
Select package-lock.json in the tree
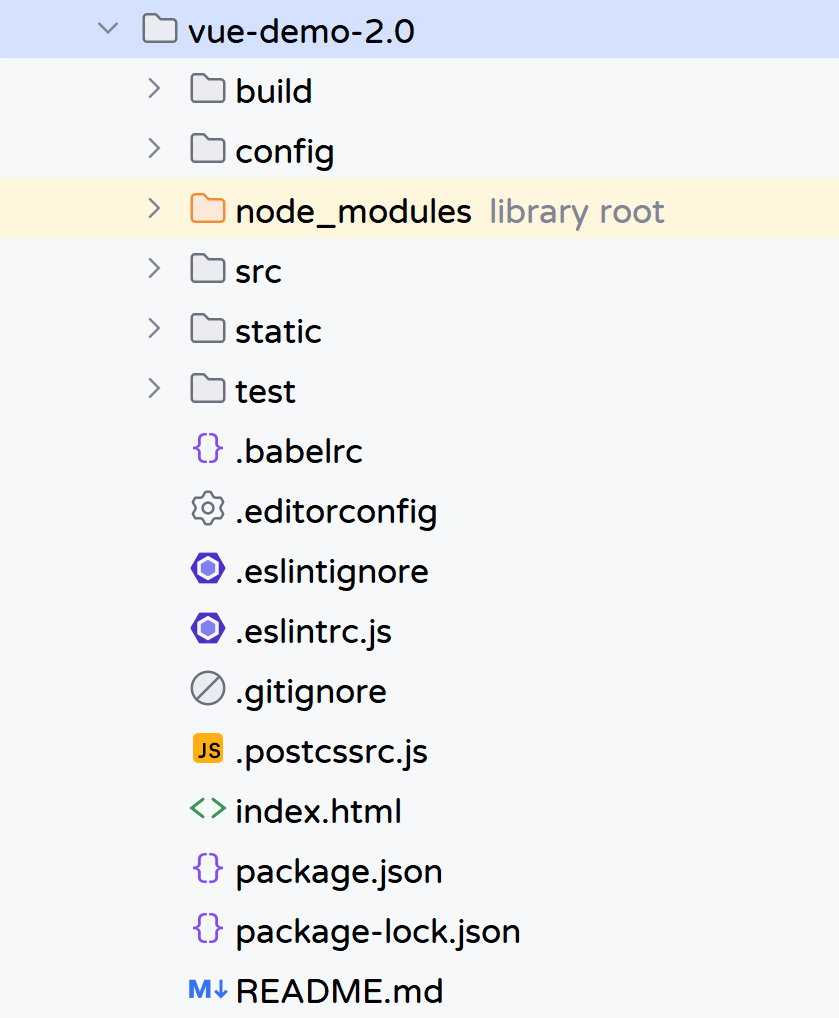click(378, 932)
